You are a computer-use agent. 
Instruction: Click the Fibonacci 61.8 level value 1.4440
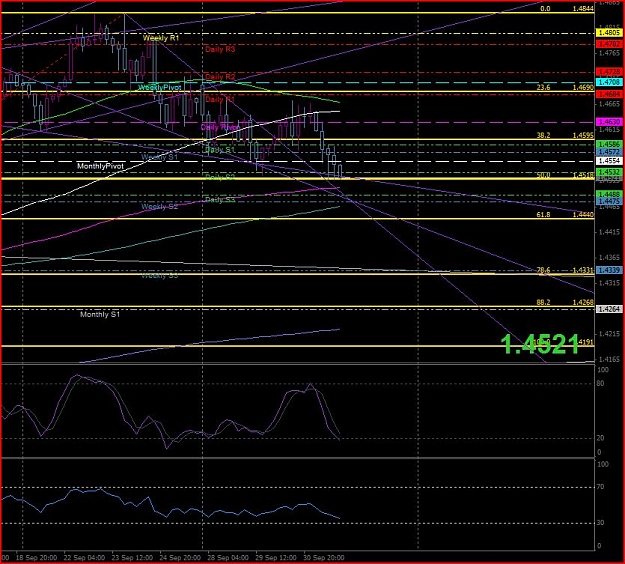[583, 214]
